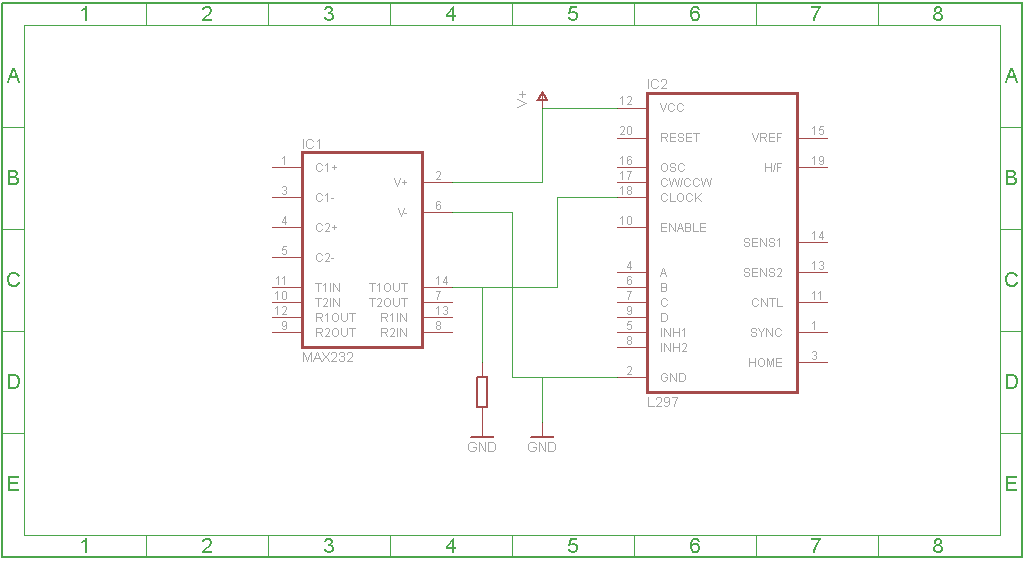The height and width of the screenshot is (561, 1026).
Task: Click the CNTL pin label
Action: pos(767,303)
